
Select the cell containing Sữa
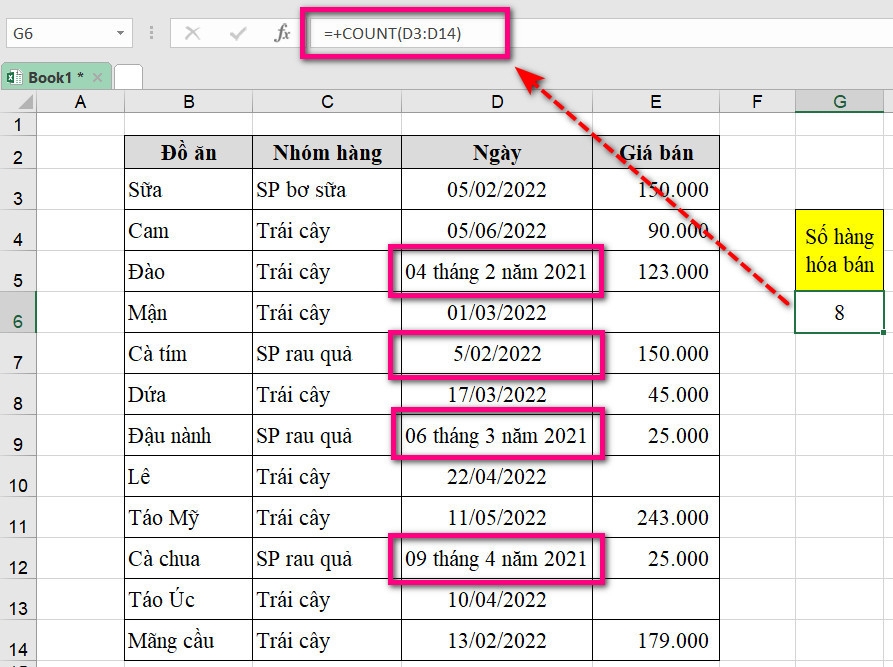point(186,190)
